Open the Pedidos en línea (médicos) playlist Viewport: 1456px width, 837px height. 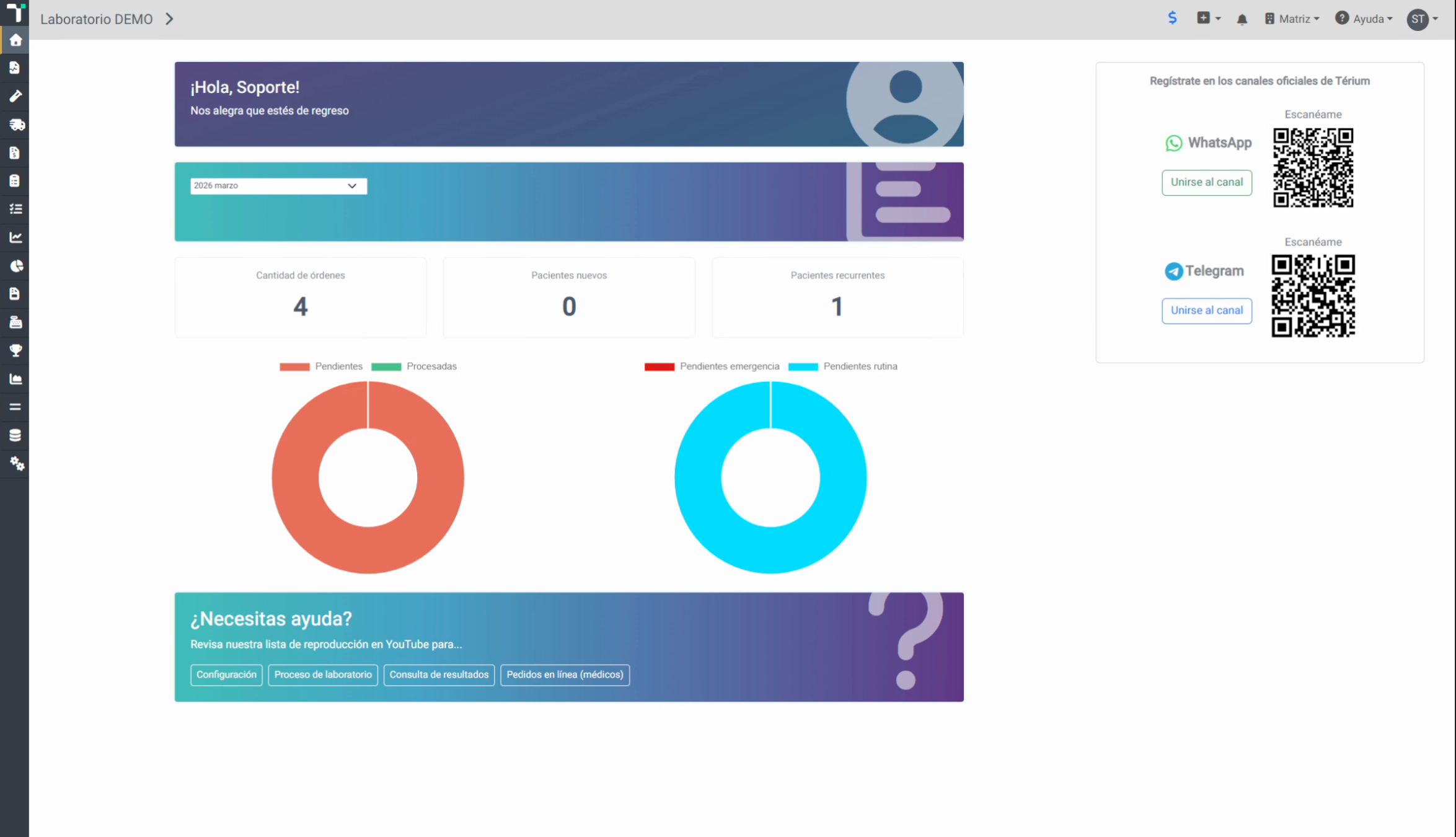565,675
